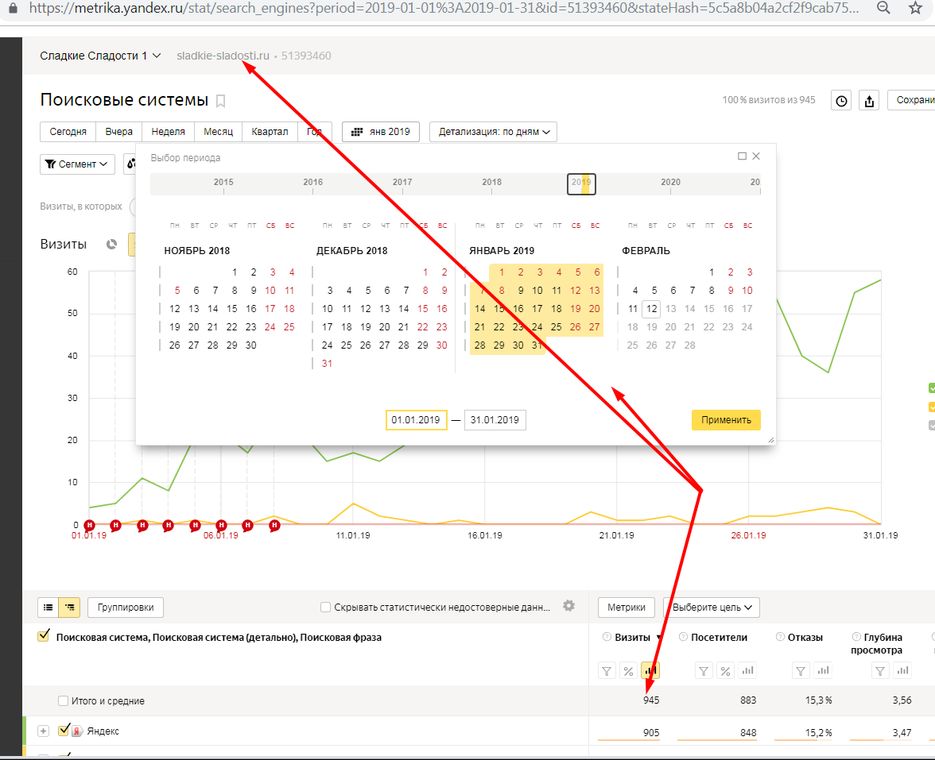Click the bookmark flag beside Поисковые системы
This screenshot has height=760, width=935.
coord(221,101)
